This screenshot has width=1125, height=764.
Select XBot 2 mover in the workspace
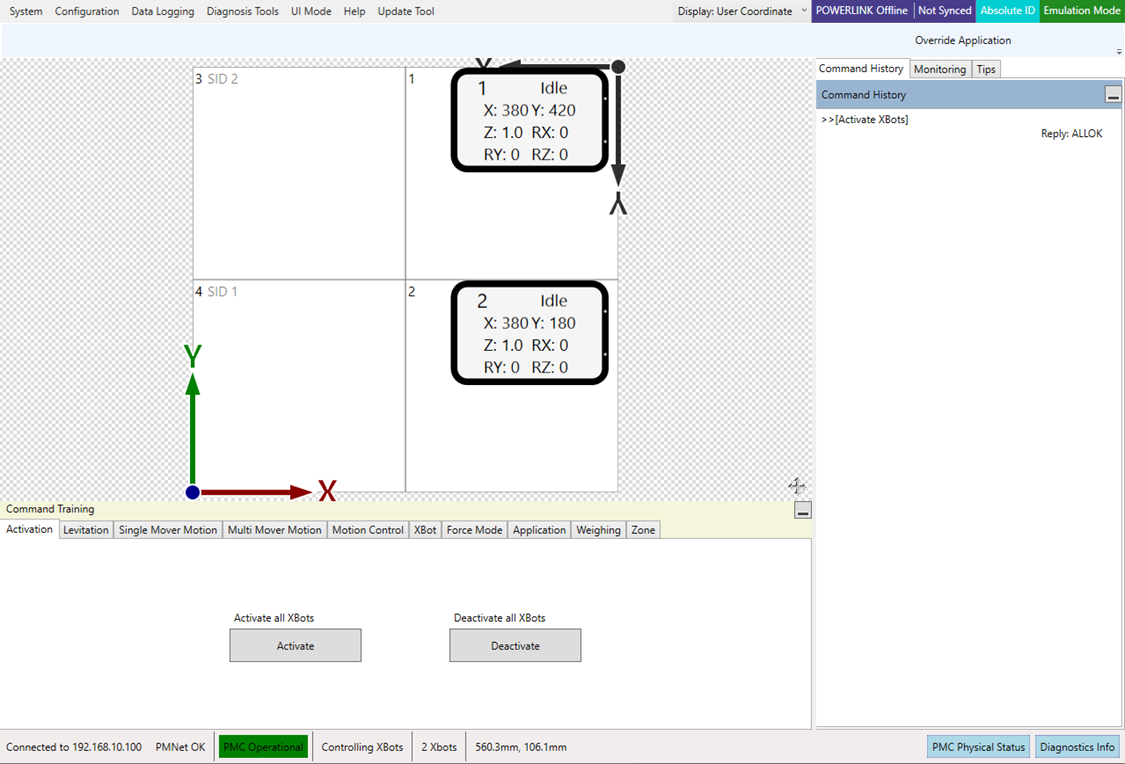[x=529, y=333]
